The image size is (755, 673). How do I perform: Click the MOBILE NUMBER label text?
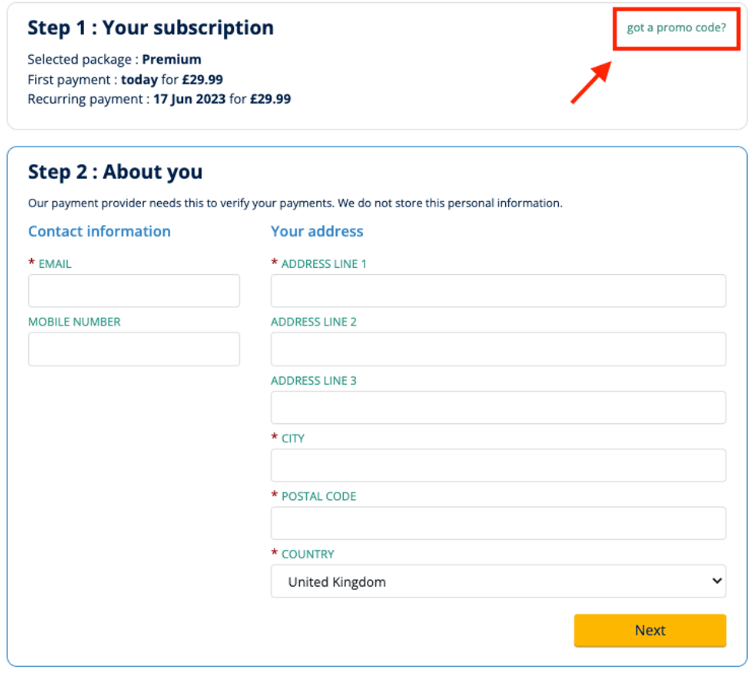[74, 322]
